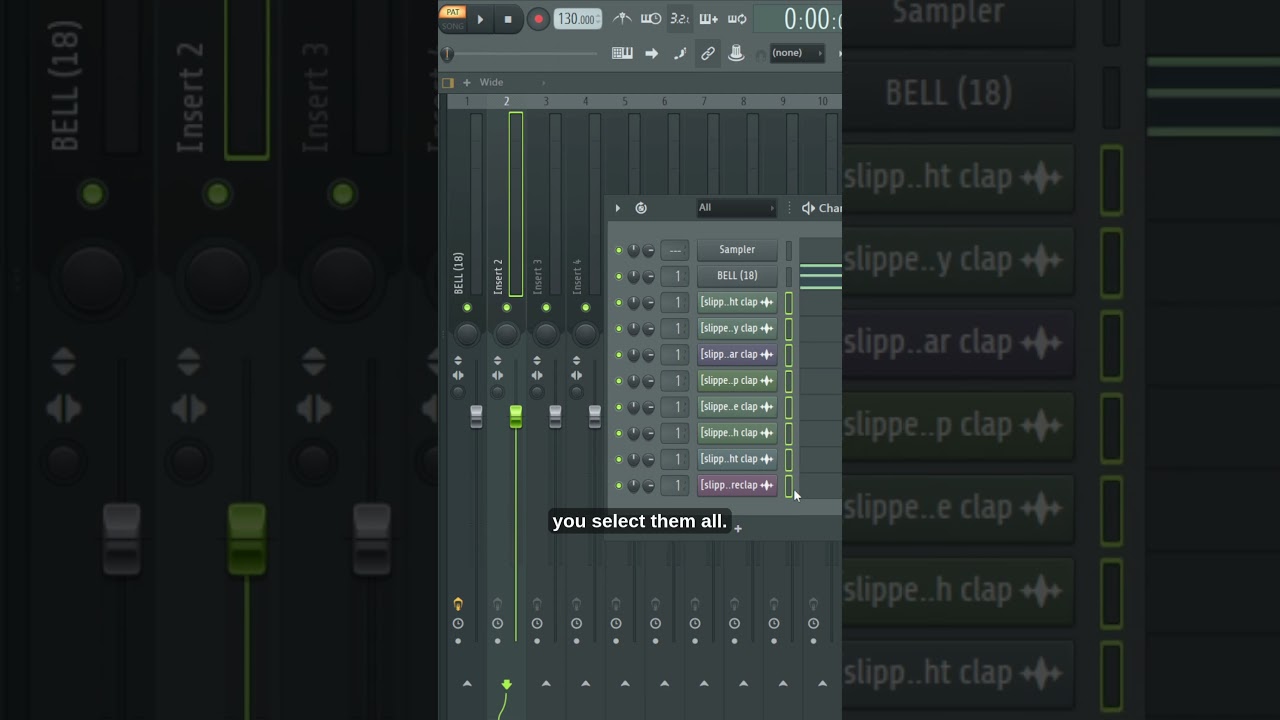Click mixer track number for slippe..h clap

675,433
